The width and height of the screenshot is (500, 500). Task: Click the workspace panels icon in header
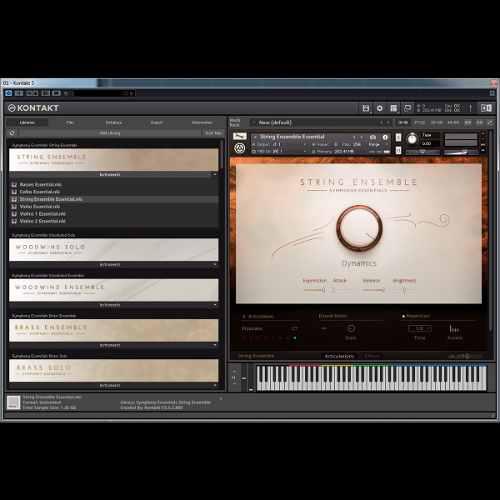394,108
